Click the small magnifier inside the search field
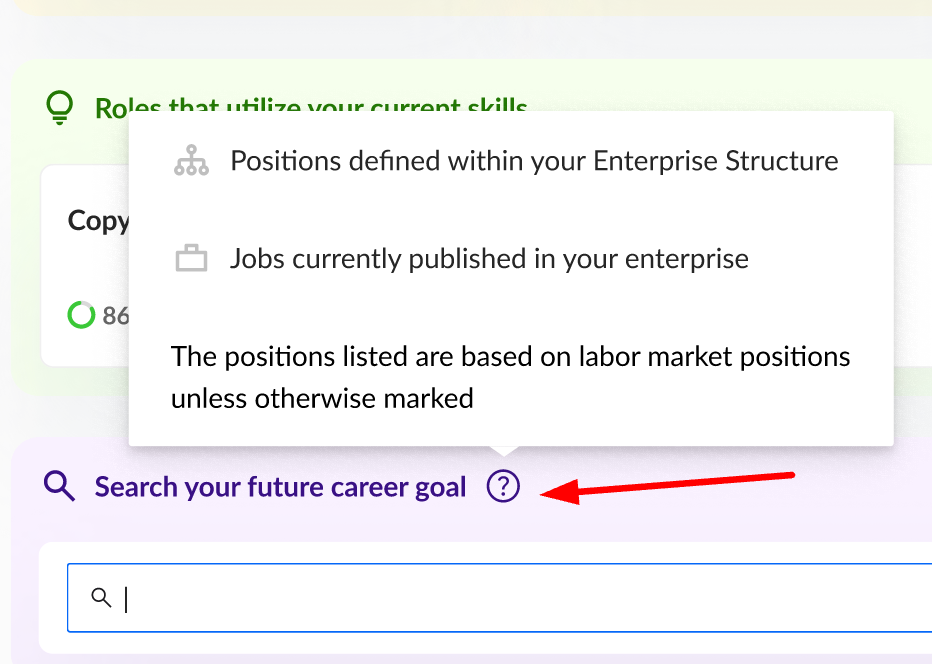Screen dimensions: 932x664 tap(101, 598)
